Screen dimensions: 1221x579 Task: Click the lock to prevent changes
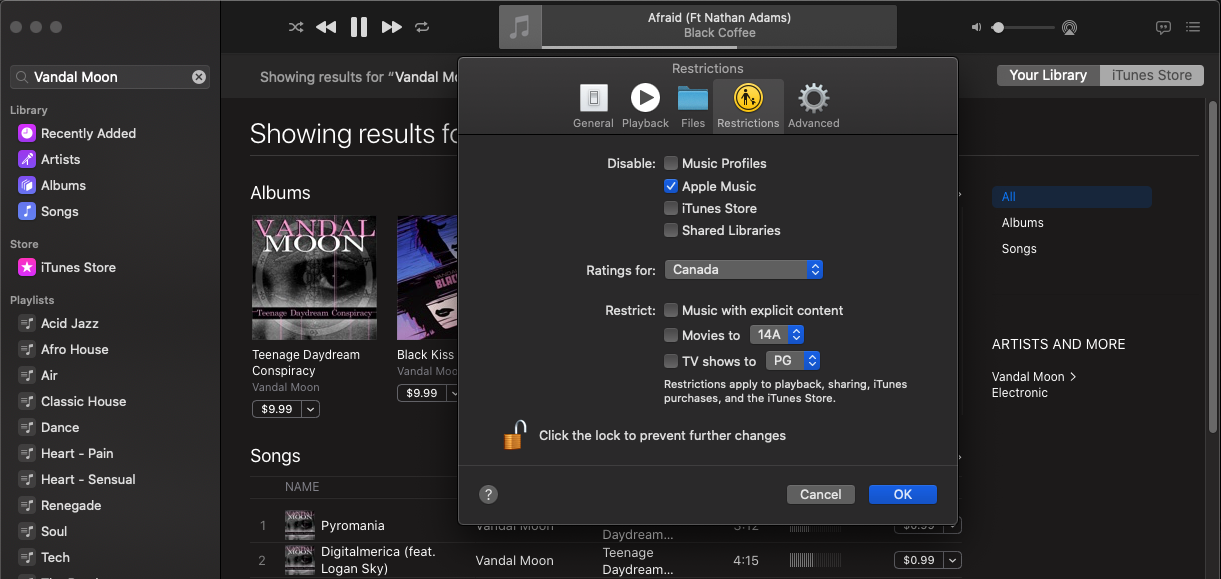pos(515,435)
